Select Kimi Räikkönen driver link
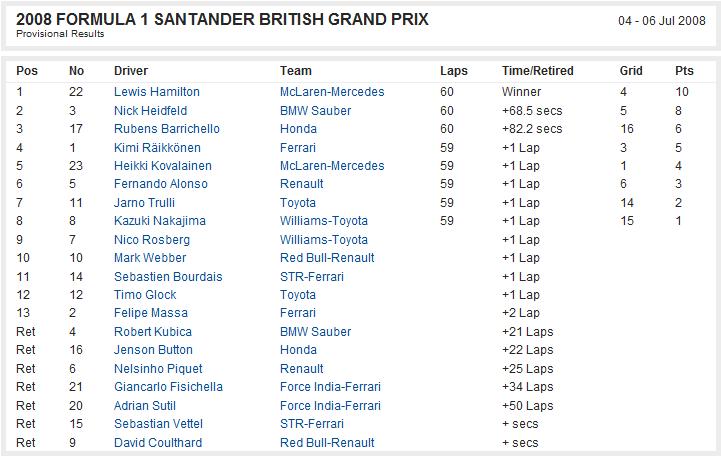Screen dimensions: 721x457 click(x=157, y=148)
